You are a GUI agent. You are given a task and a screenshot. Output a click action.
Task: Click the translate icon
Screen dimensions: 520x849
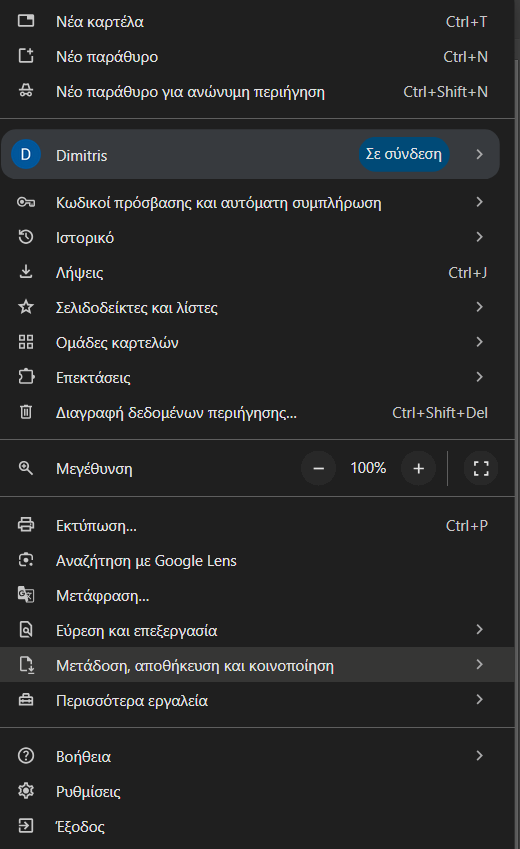pyautogui.click(x=25, y=595)
